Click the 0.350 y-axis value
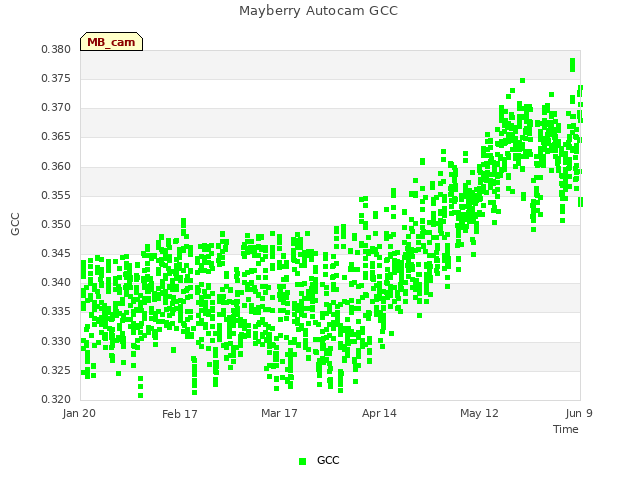The height and width of the screenshot is (480, 640). point(56,224)
